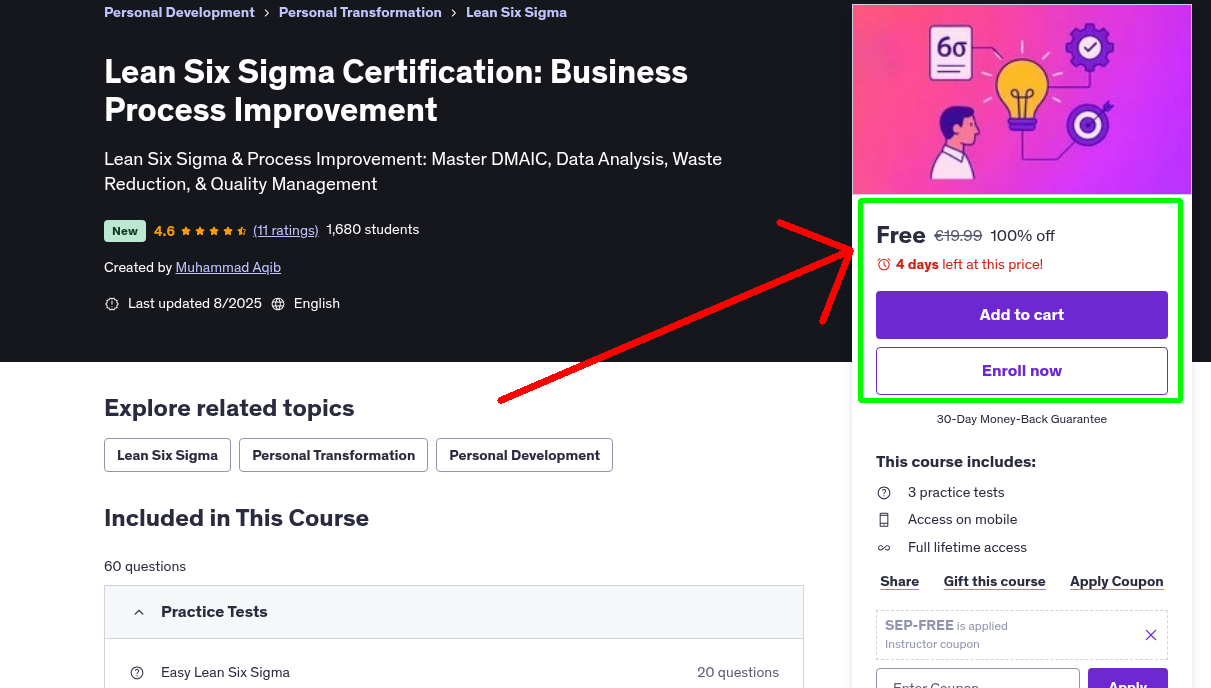Image resolution: width=1211 pixels, height=688 pixels.
Task: Click the Full lifetime access text
Action: point(967,548)
